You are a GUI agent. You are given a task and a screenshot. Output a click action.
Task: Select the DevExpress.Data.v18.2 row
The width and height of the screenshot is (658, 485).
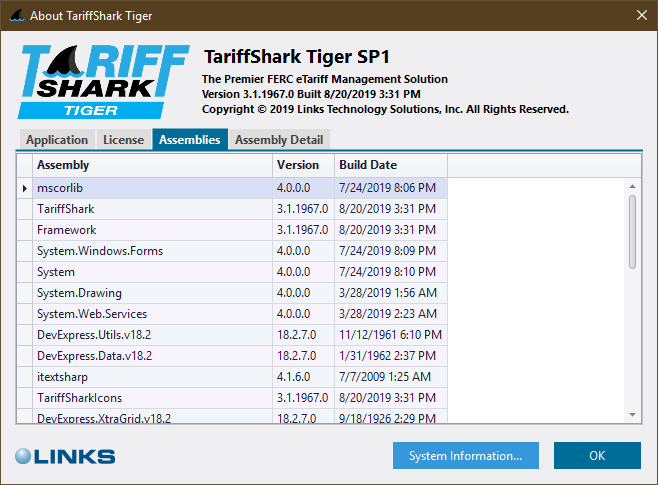pyautogui.click(x=232, y=356)
